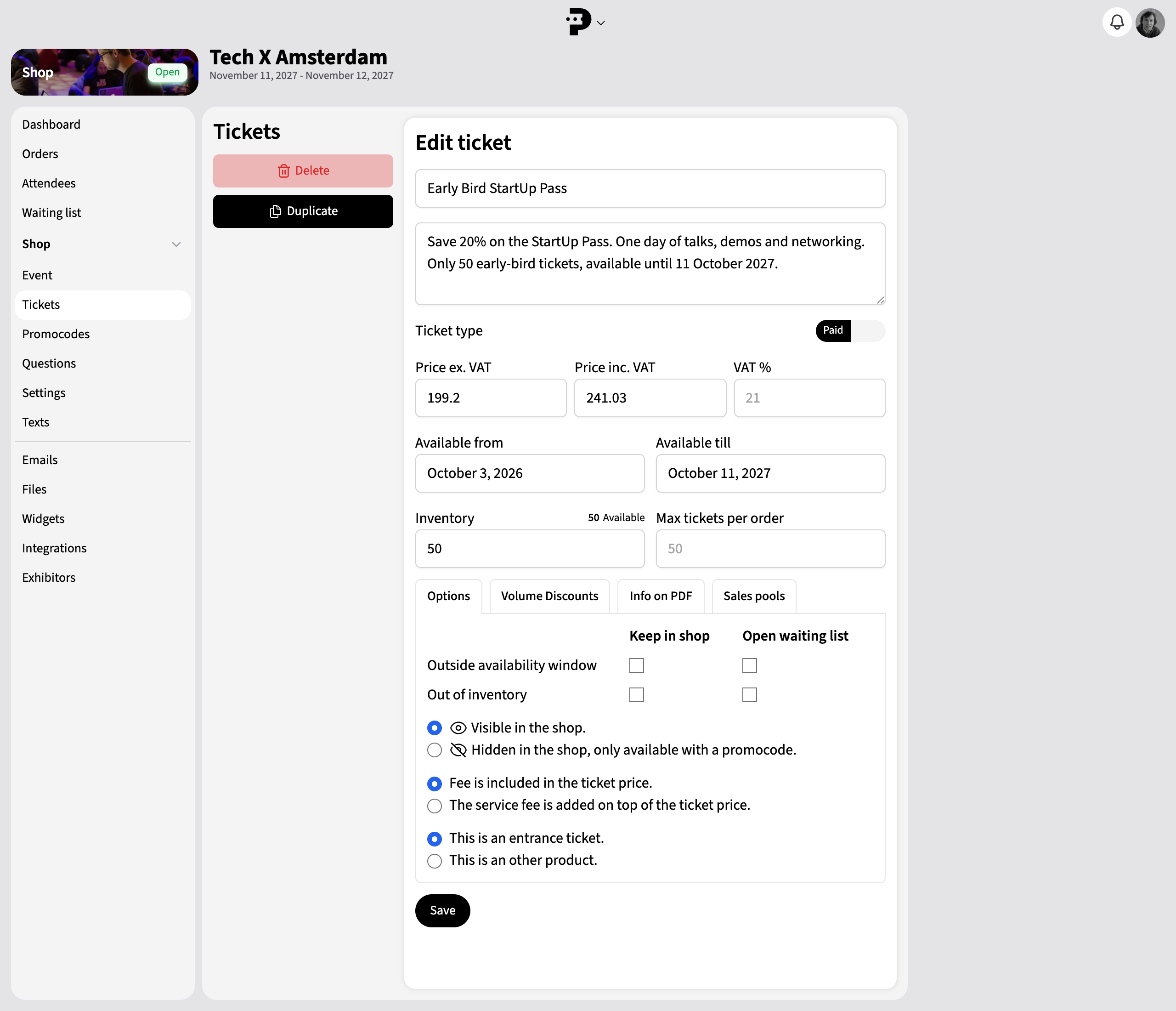Select Visible in the shop radio button
The width and height of the screenshot is (1176, 1011).
coord(434,728)
